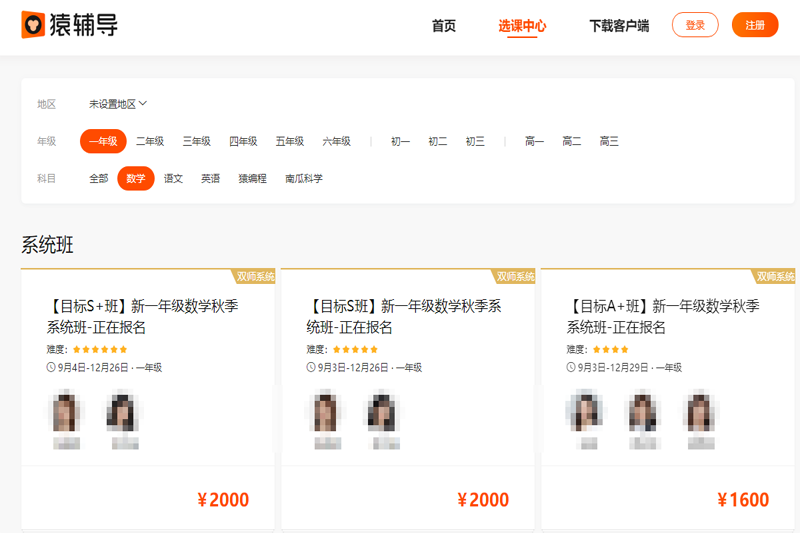Click the orange 注册 button
The height and width of the screenshot is (533, 800).
coord(755,25)
